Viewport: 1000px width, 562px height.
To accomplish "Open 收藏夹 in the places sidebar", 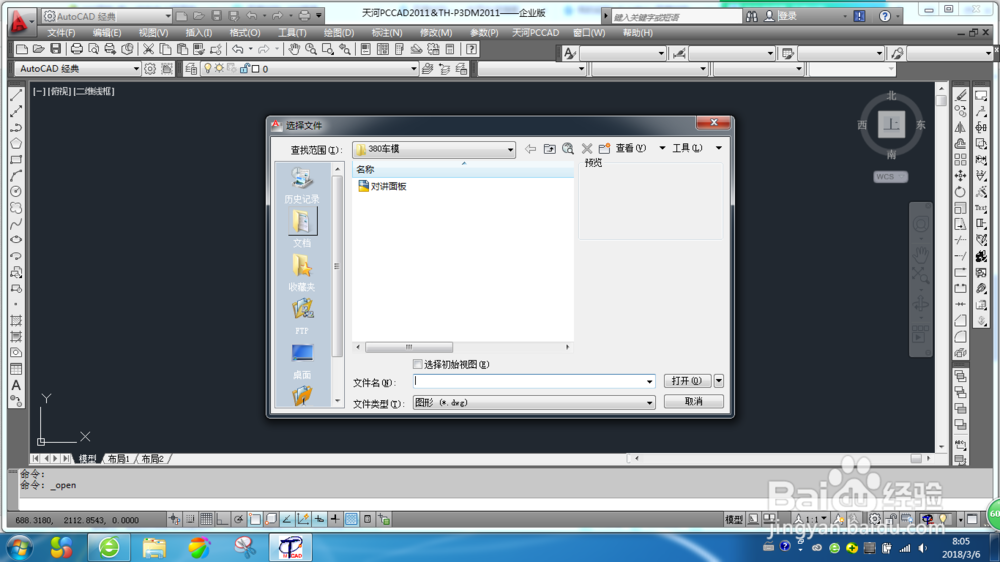I will click(302, 272).
